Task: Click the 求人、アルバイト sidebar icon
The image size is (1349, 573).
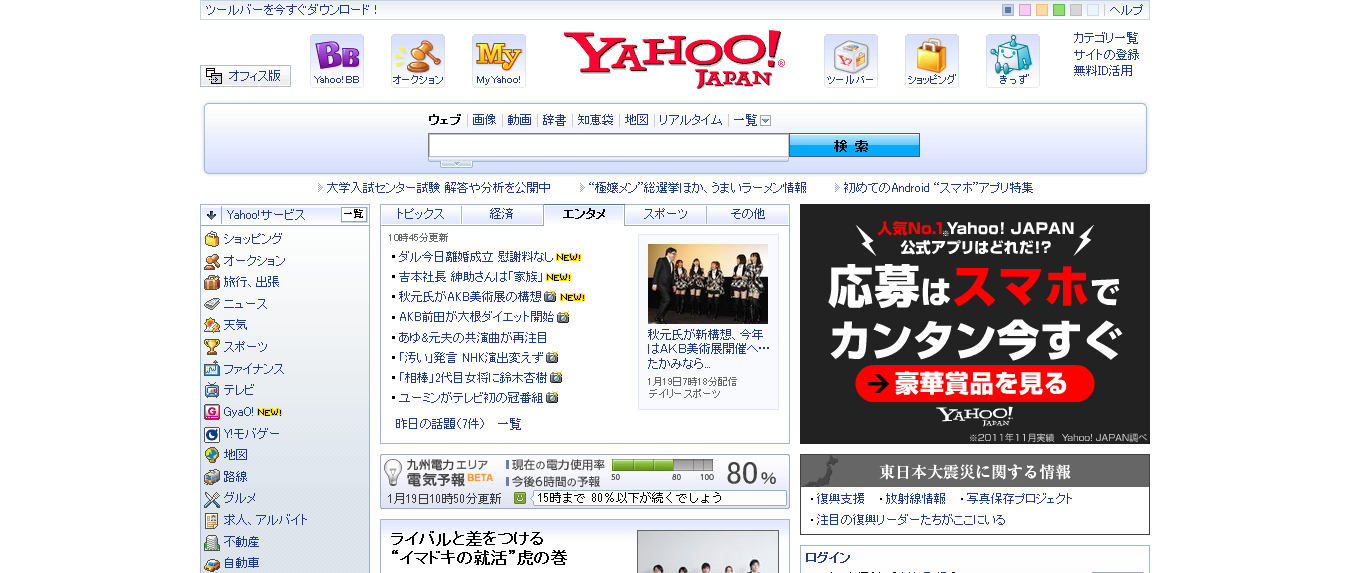Action: [212, 520]
